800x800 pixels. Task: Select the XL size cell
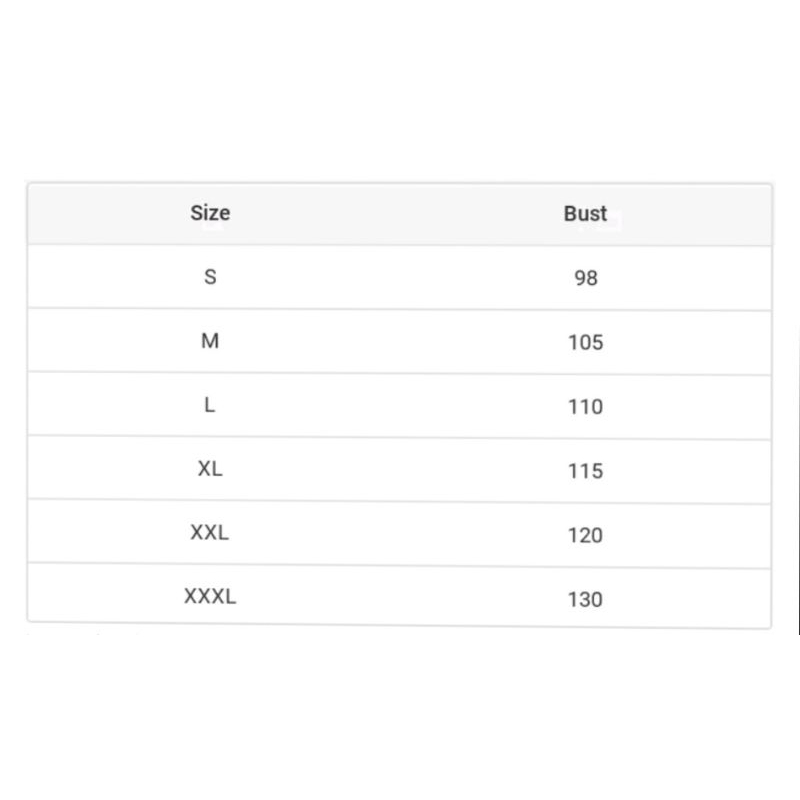click(210, 469)
